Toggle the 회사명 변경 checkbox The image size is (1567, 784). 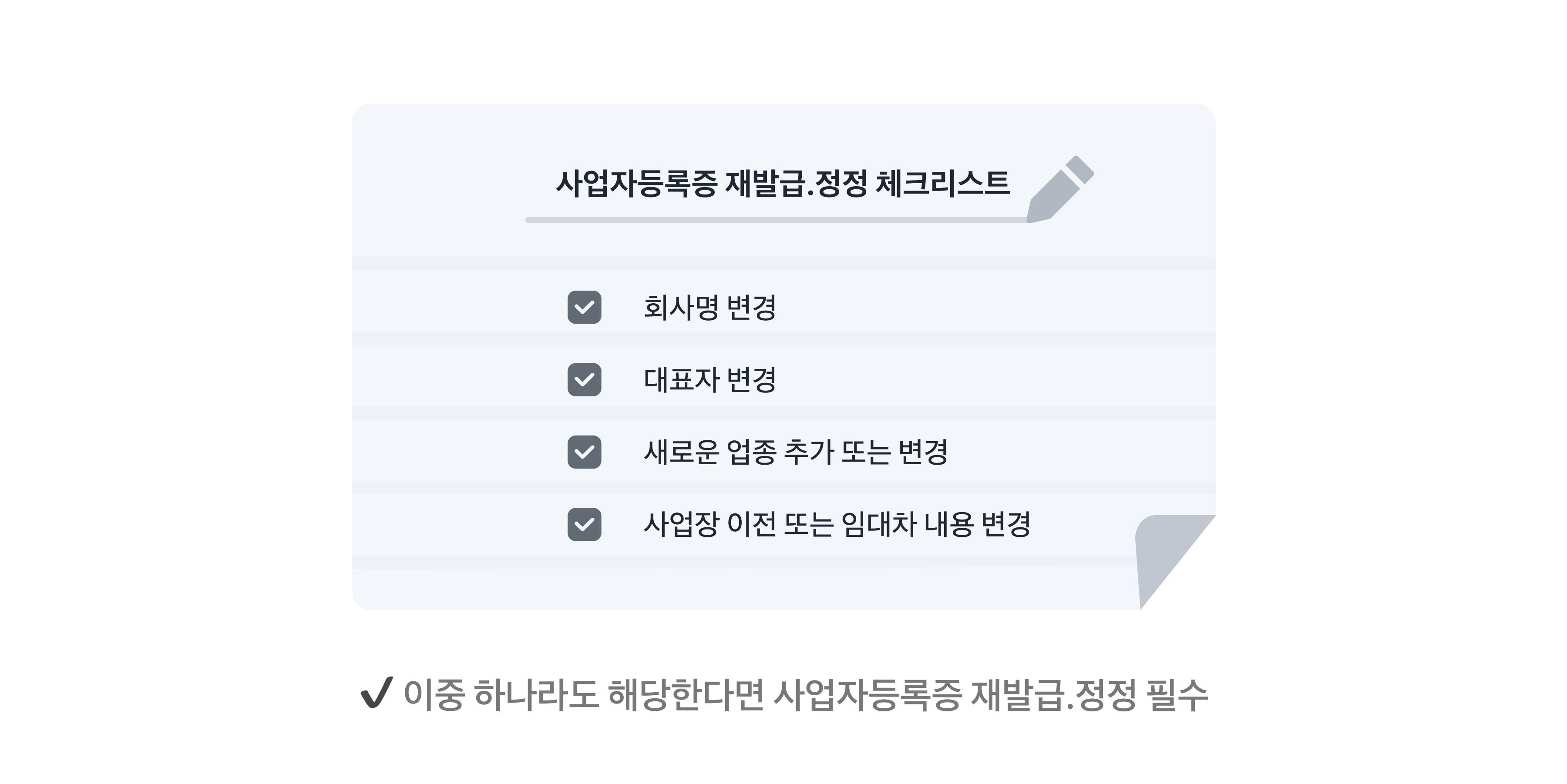(584, 307)
